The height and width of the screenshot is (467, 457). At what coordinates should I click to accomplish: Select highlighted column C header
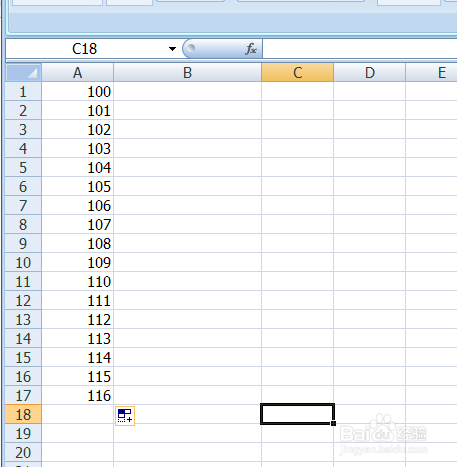[297, 72]
